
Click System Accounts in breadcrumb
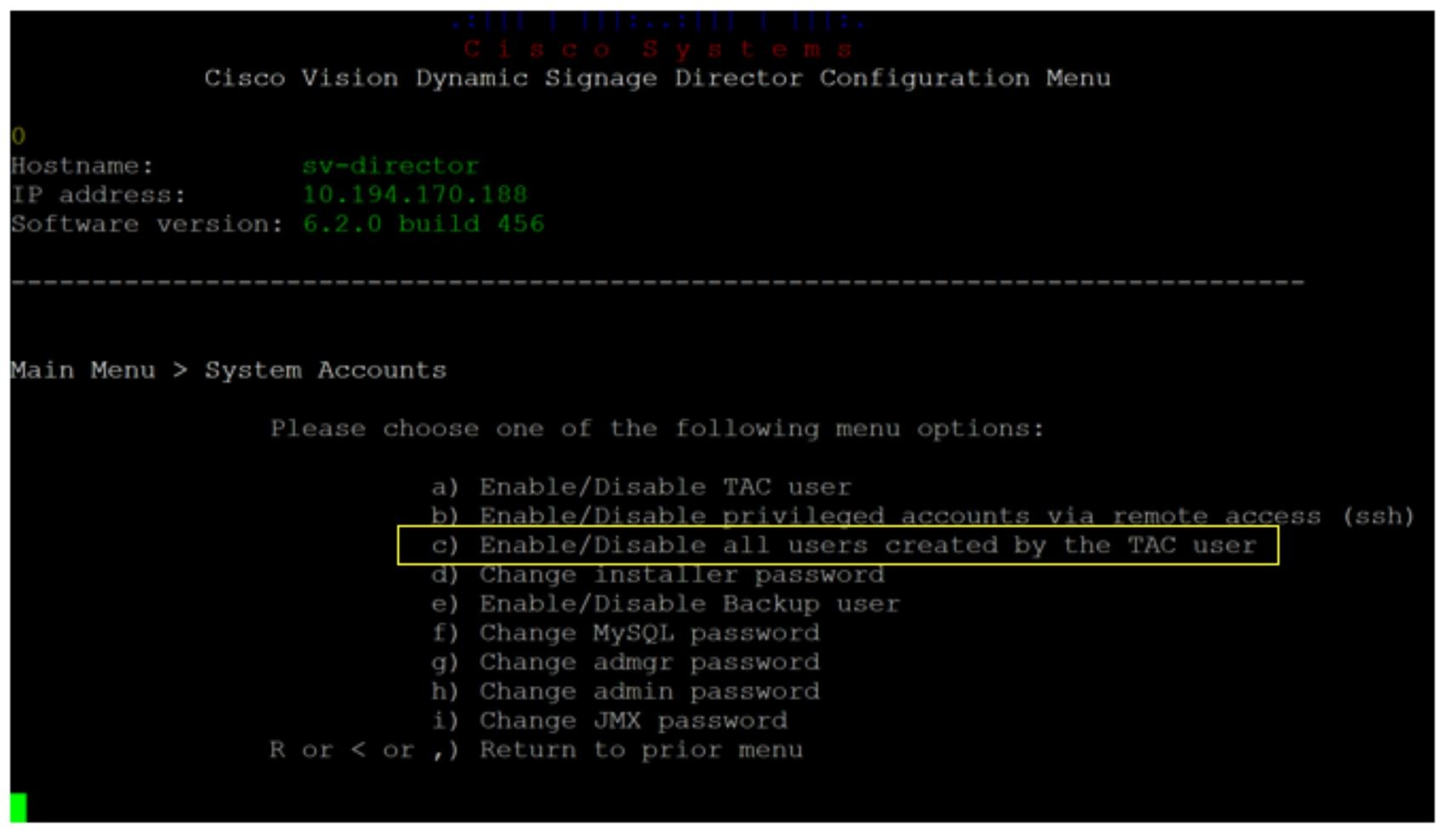click(325, 370)
